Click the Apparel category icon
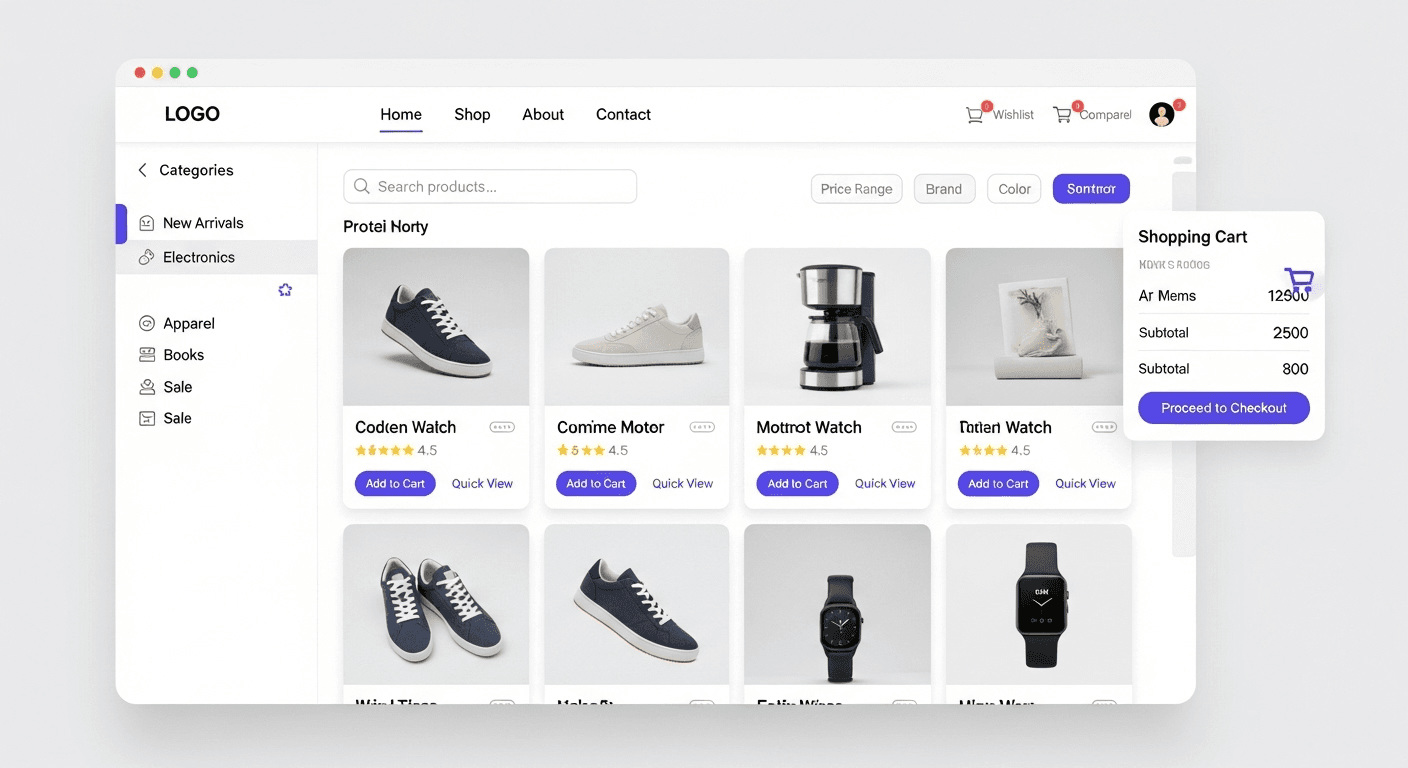This screenshot has width=1408, height=768. click(x=147, y=323)
